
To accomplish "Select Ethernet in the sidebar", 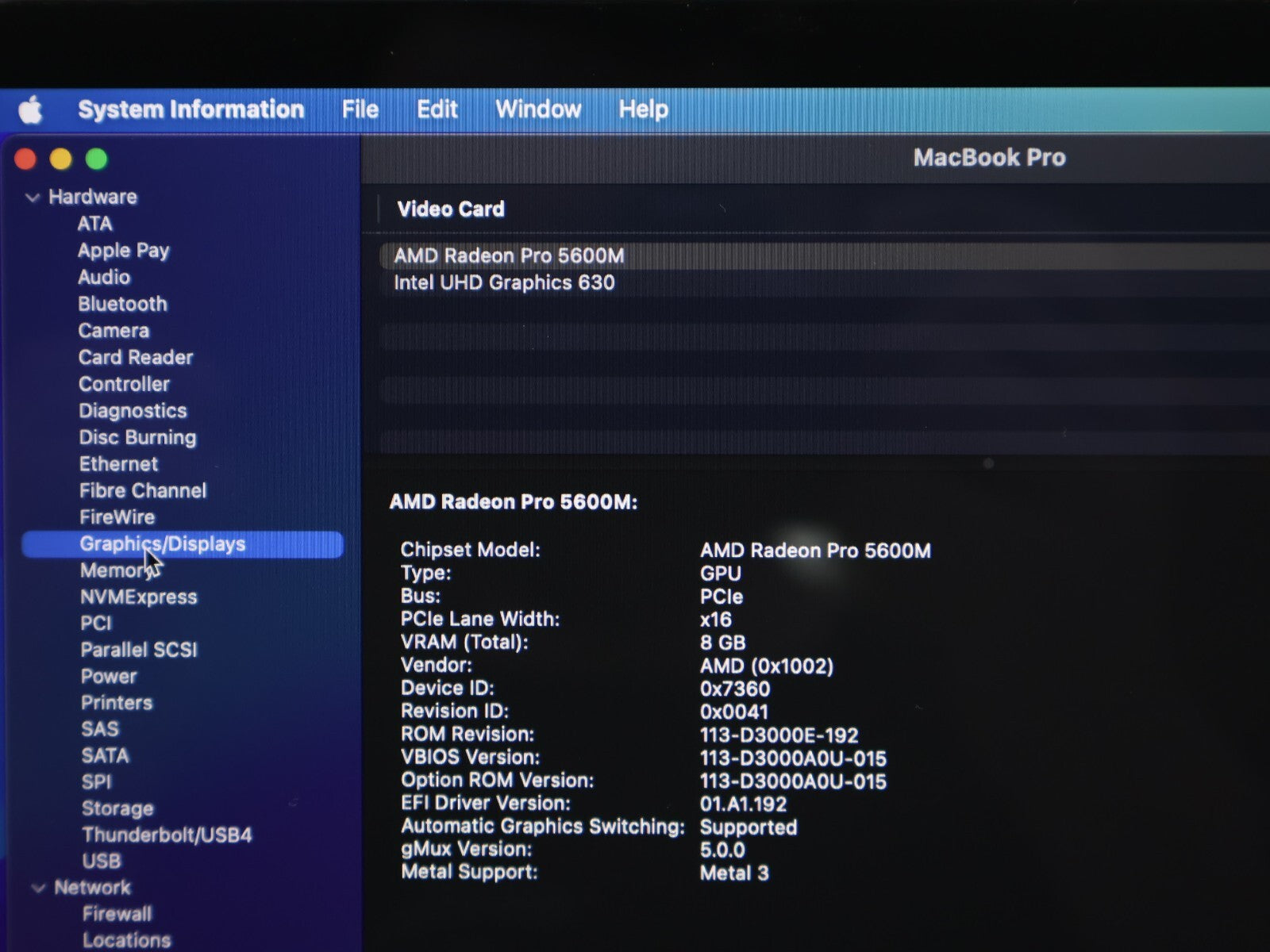I will (118, 464).
